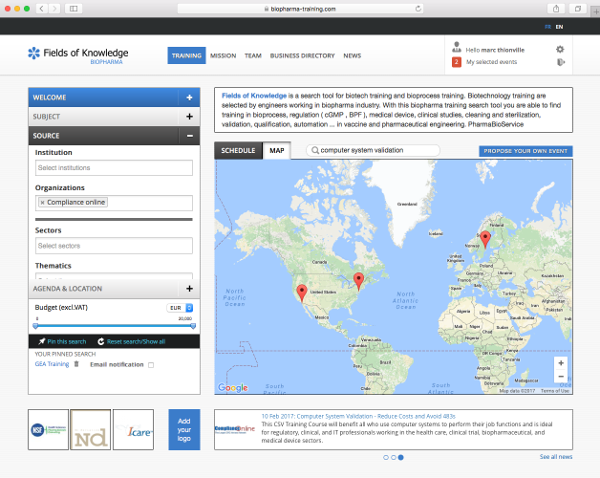Click the map marker in eastern North America
The height and width of the screenshot is (478, 600).
tap(359, 281)
